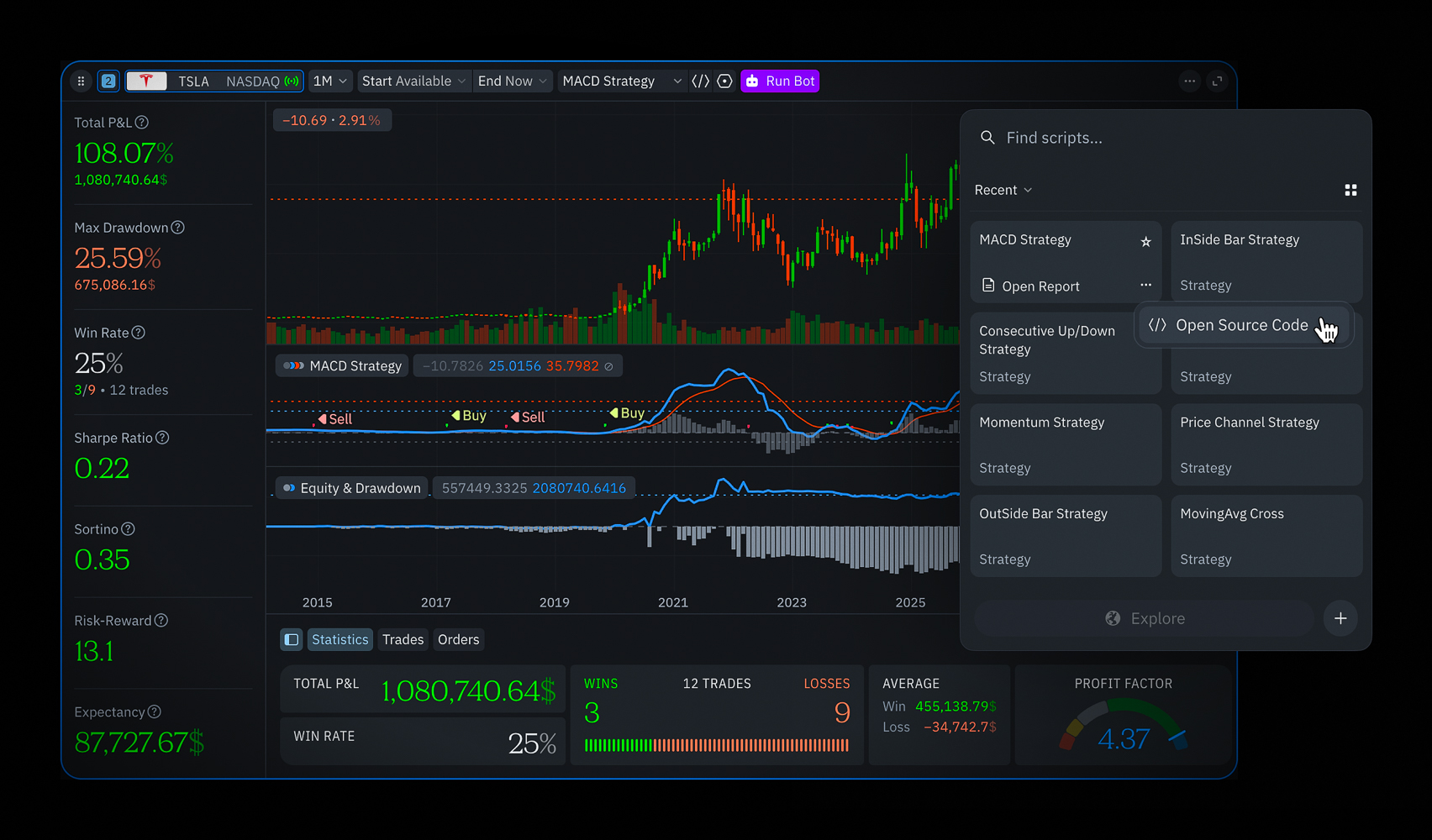Screen dimensions: 1432x840
Task: Click the robot icon on Run Bot
Action: click(753, 81)
